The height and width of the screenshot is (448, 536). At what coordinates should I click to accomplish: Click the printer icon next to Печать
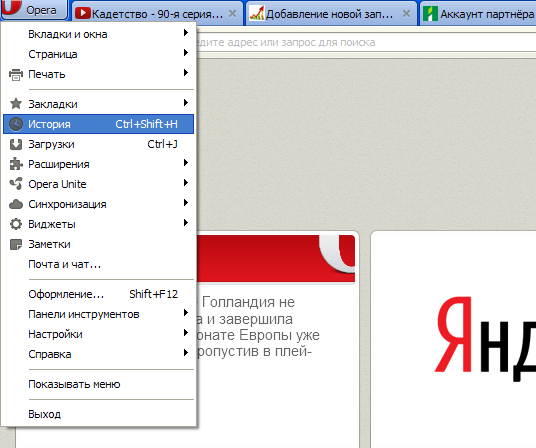coord(16,74)
